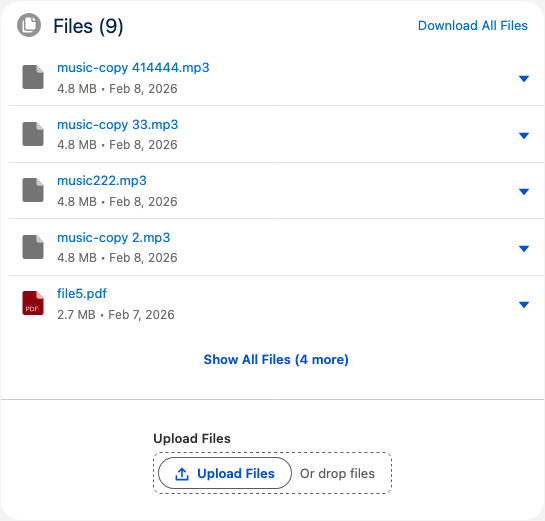
Task: Open actions dropdown for music-copy 2.mp3
Action: 523,249
